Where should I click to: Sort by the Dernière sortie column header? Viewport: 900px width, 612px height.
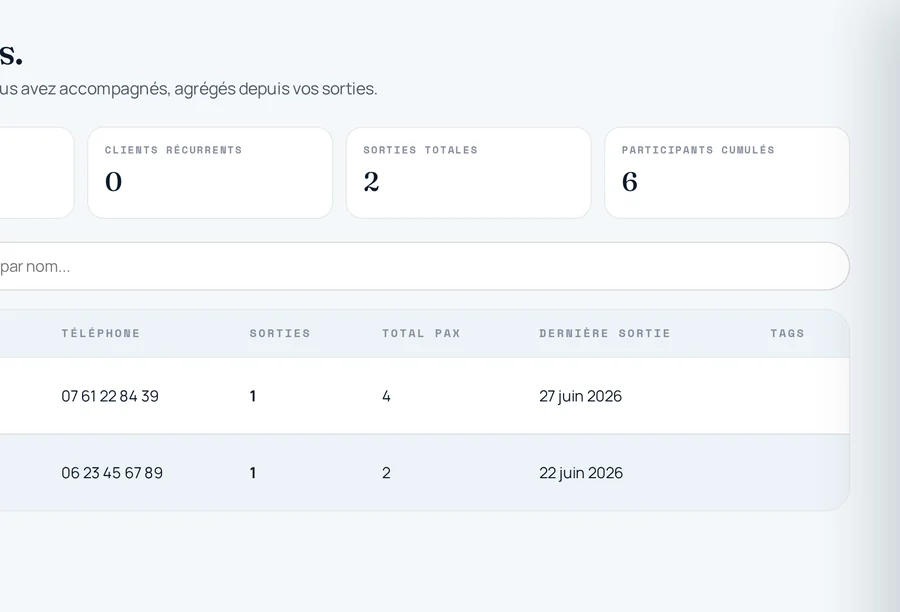(x=605, y=333)
